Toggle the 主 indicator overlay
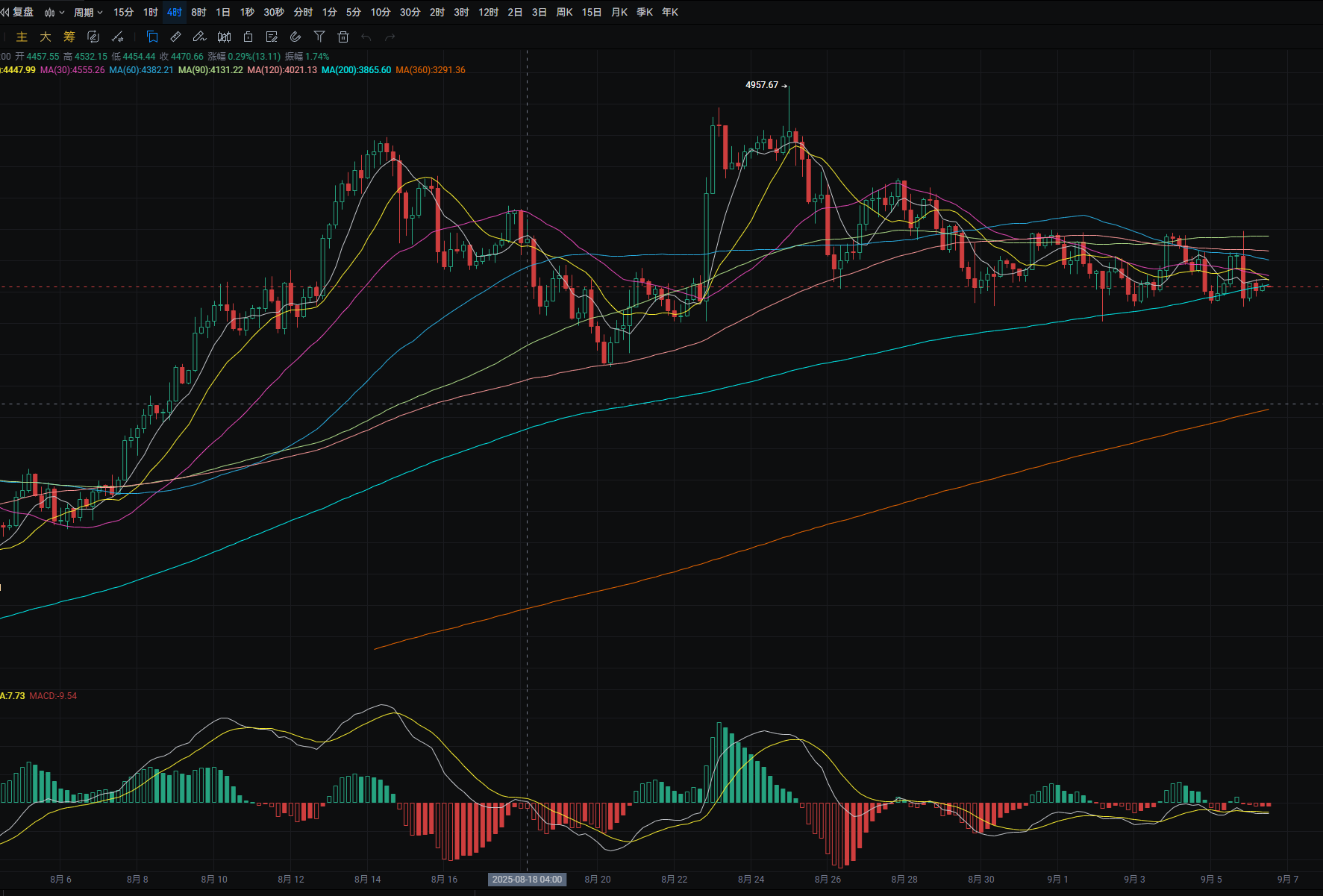The height and width of the screenshot is (896, 1323). pos(22,37)
